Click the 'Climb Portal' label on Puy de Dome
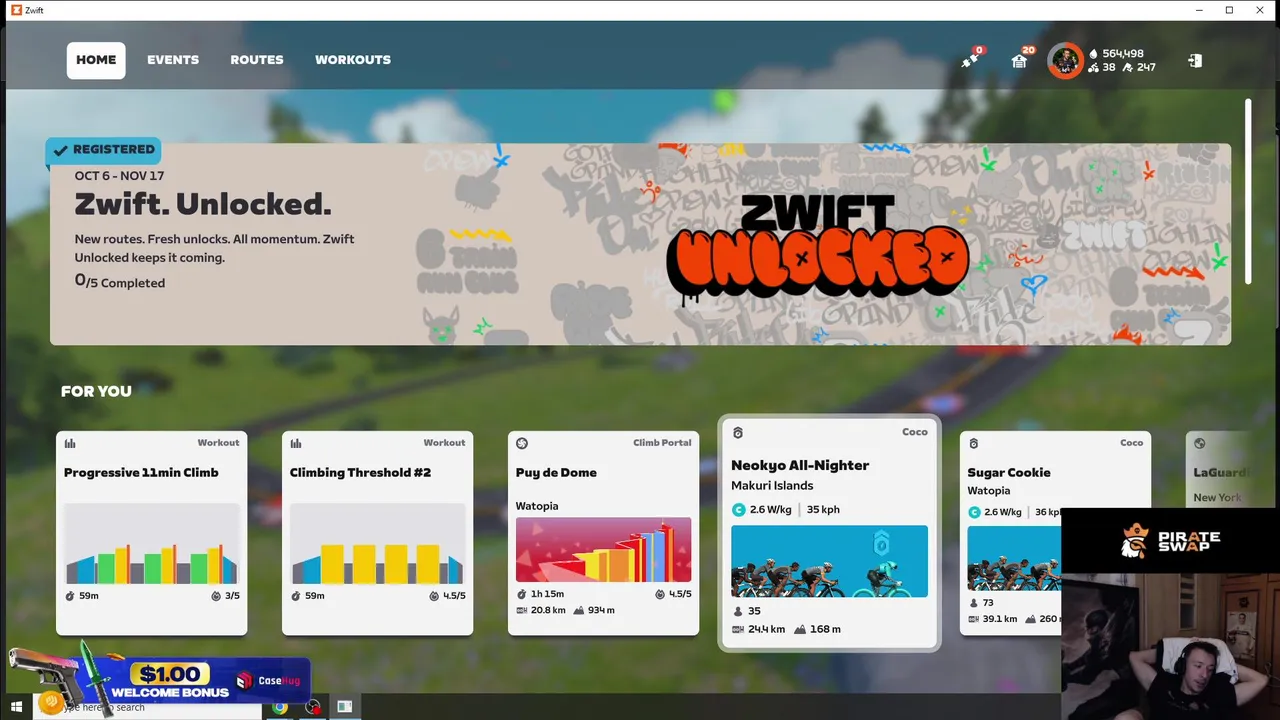This screenshot has width=1280, height=720. [x=662, y=443]
